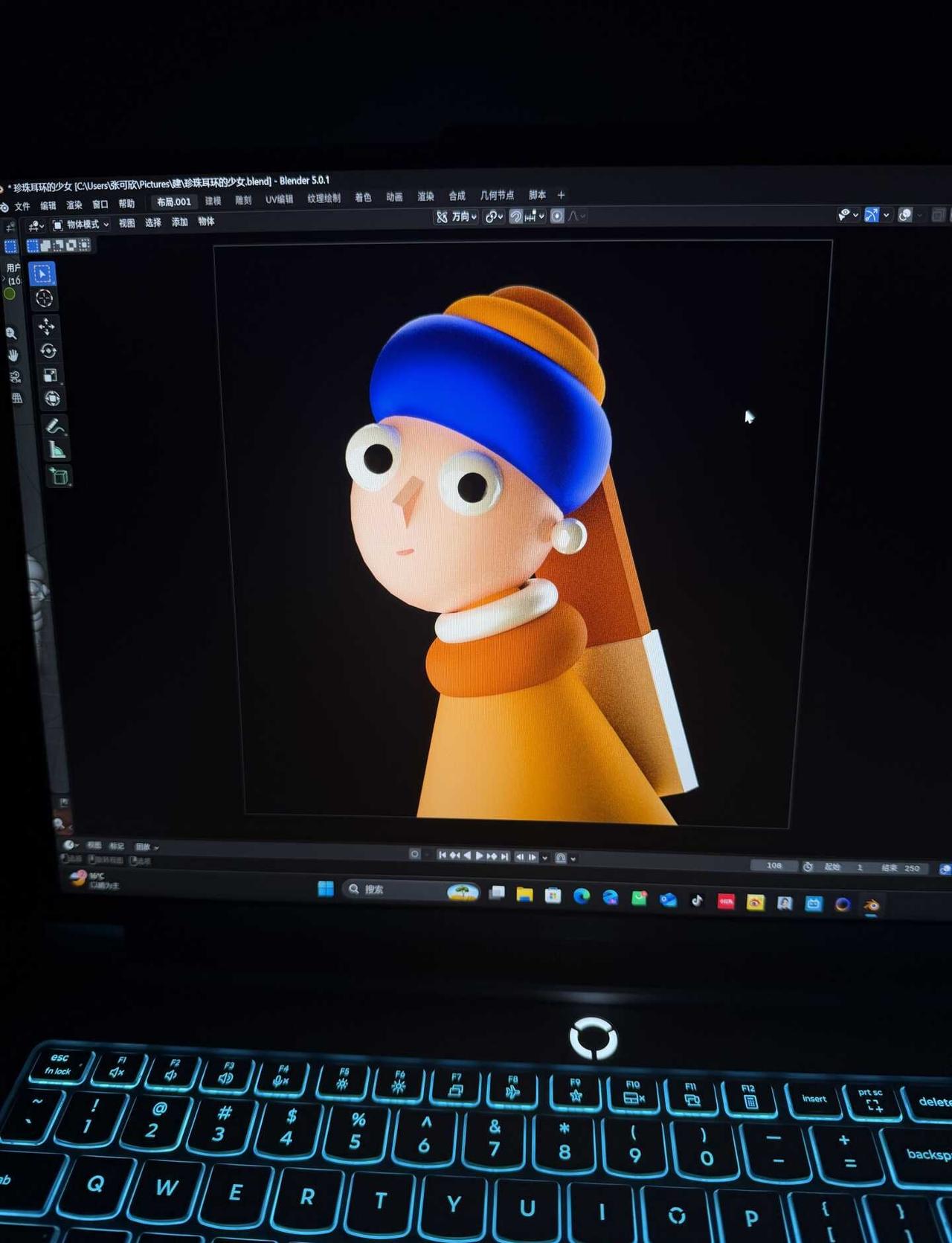Open File Explorer from the taskbar

[x=524, y=895]
